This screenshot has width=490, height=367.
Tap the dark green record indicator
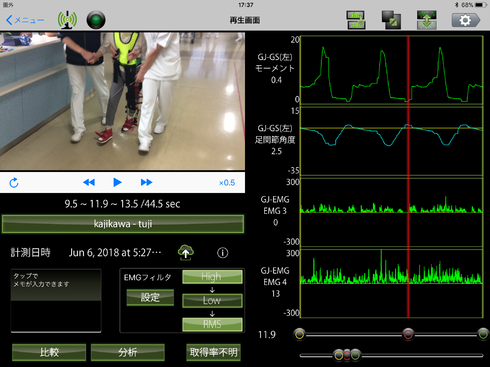(x=96, y=20)
